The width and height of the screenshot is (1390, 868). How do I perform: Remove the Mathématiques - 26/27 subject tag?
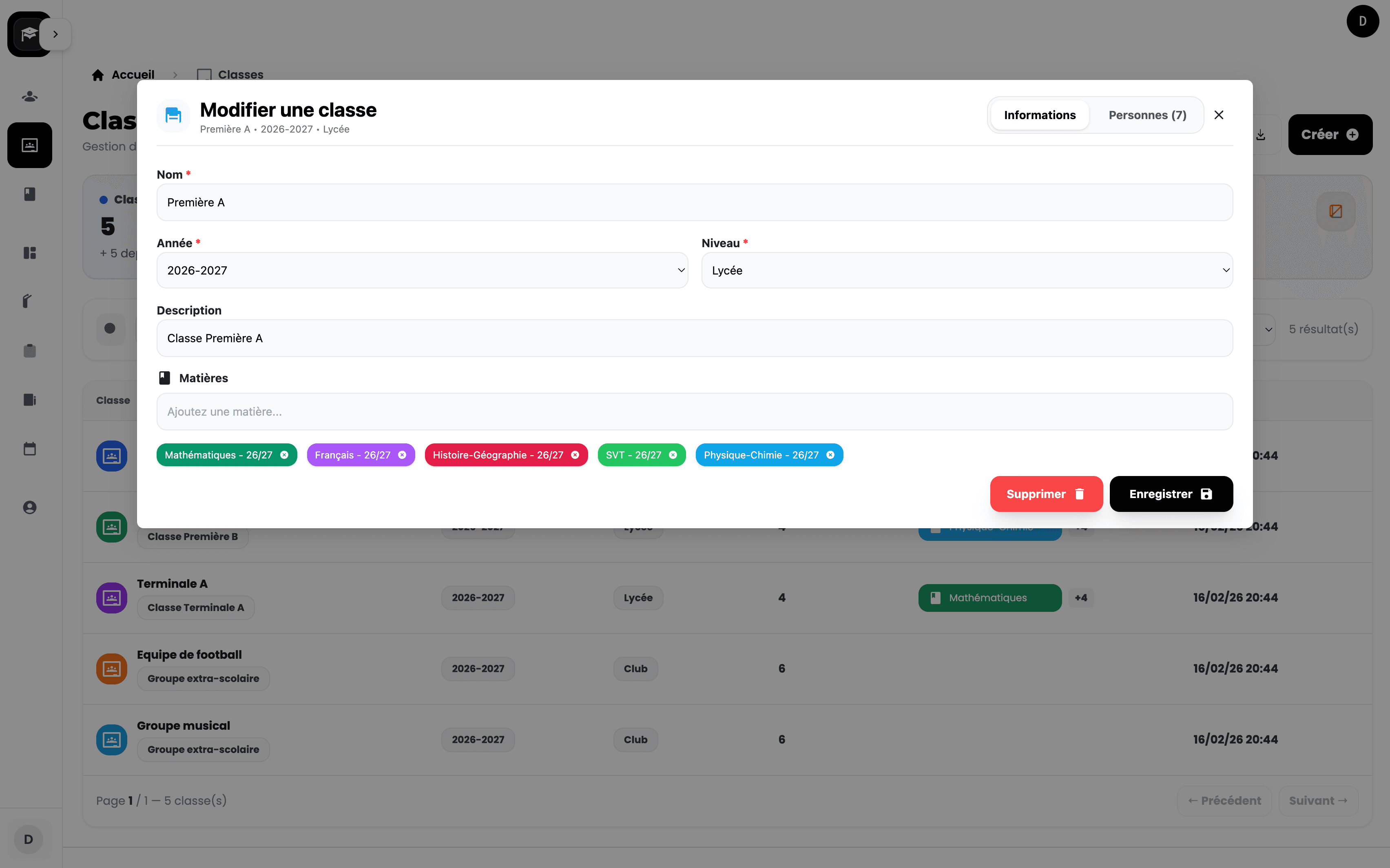pos(284,455)
